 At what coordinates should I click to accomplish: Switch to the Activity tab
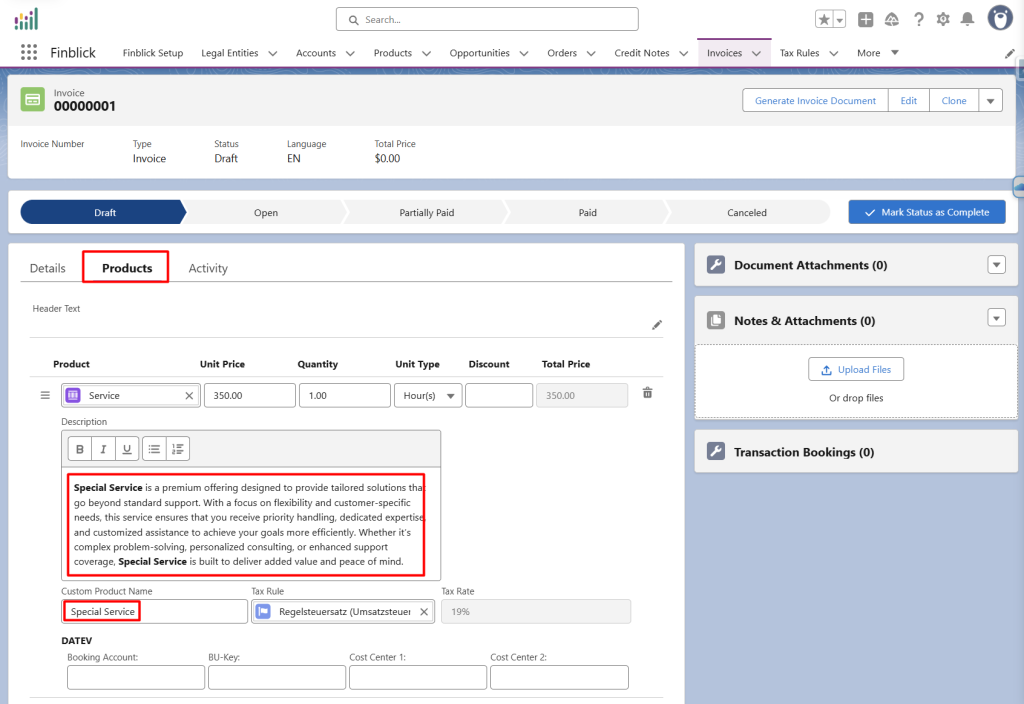click(208, 268)
